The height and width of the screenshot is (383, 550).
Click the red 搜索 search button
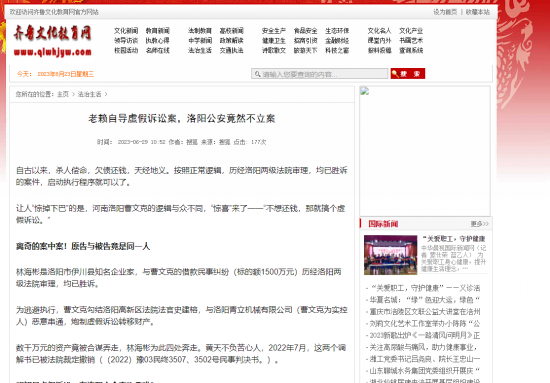coord(408,74)
